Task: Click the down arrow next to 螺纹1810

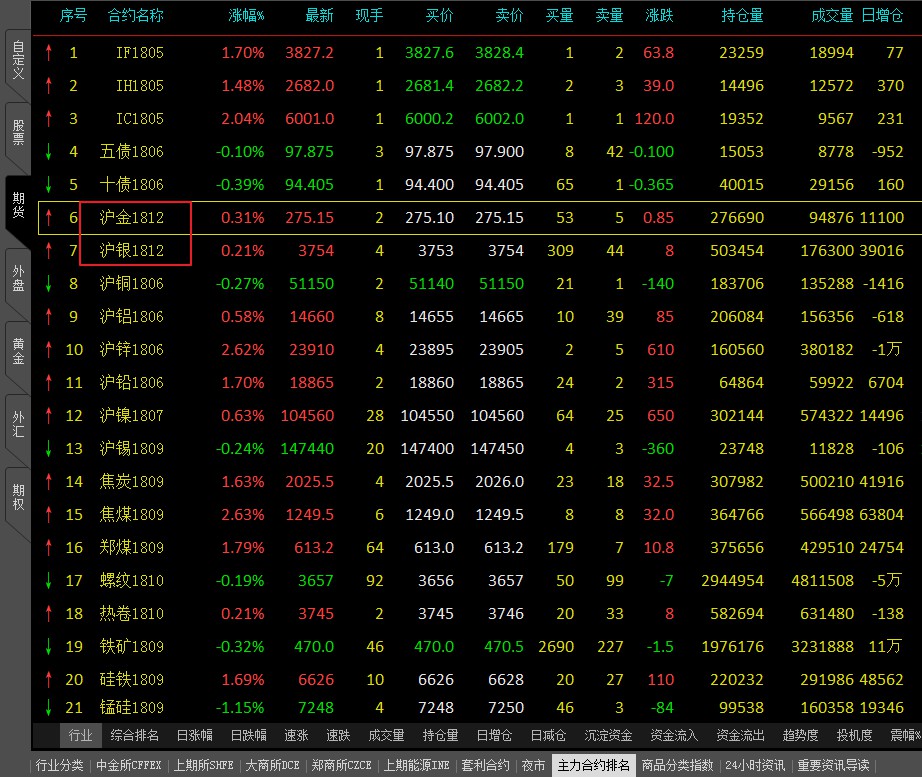Action: pyautogui.click(x=49, y=581)
